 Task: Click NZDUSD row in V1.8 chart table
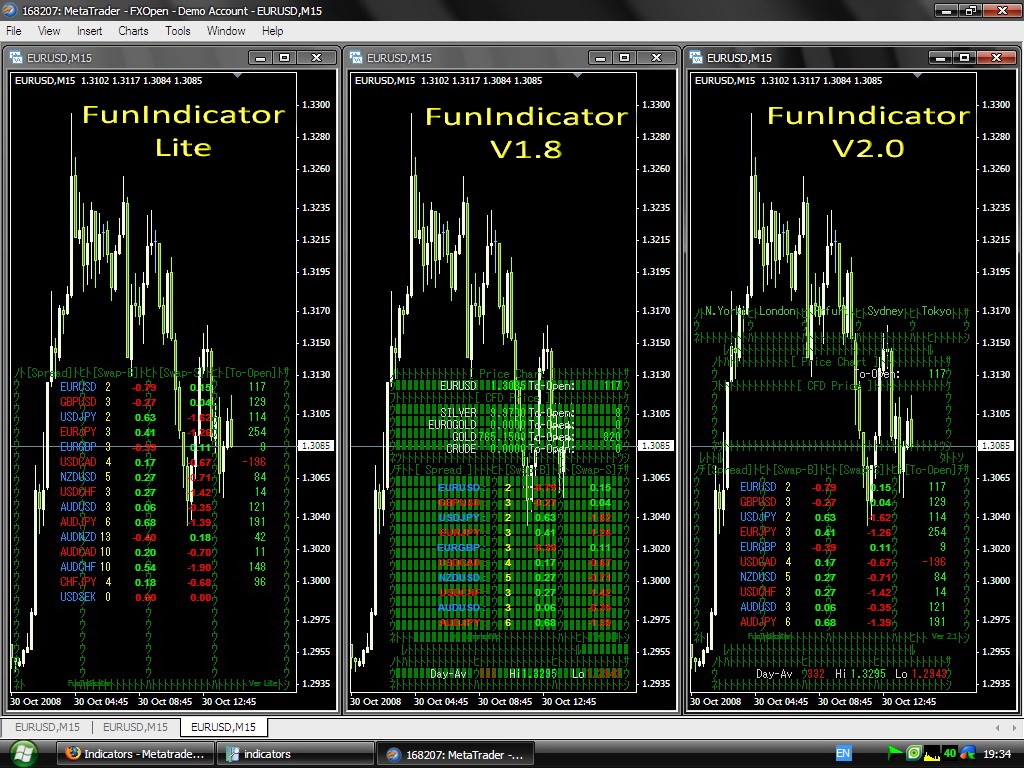tap(524, 577)
